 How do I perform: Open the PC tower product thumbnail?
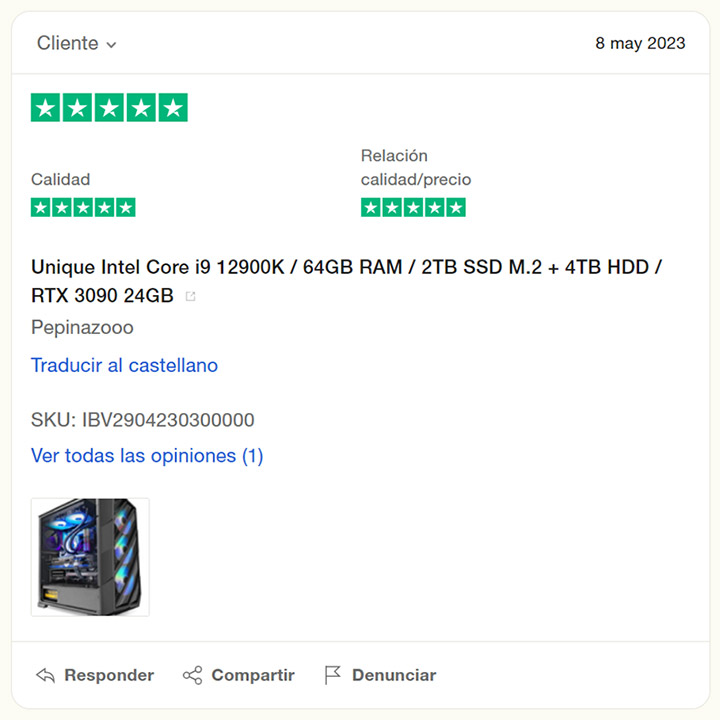click(90, 557)
